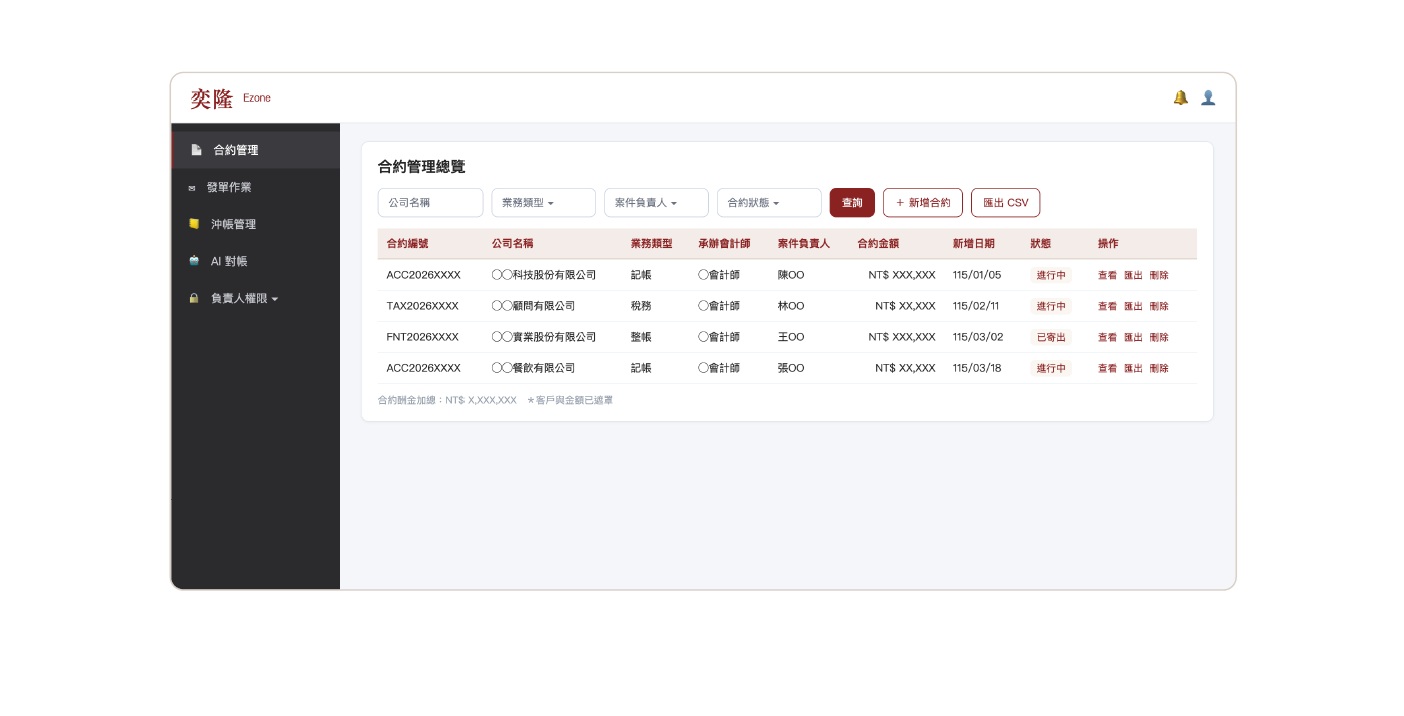Click the notification bell icon
Viewport: 1404px width, 716px height.
1180,98
